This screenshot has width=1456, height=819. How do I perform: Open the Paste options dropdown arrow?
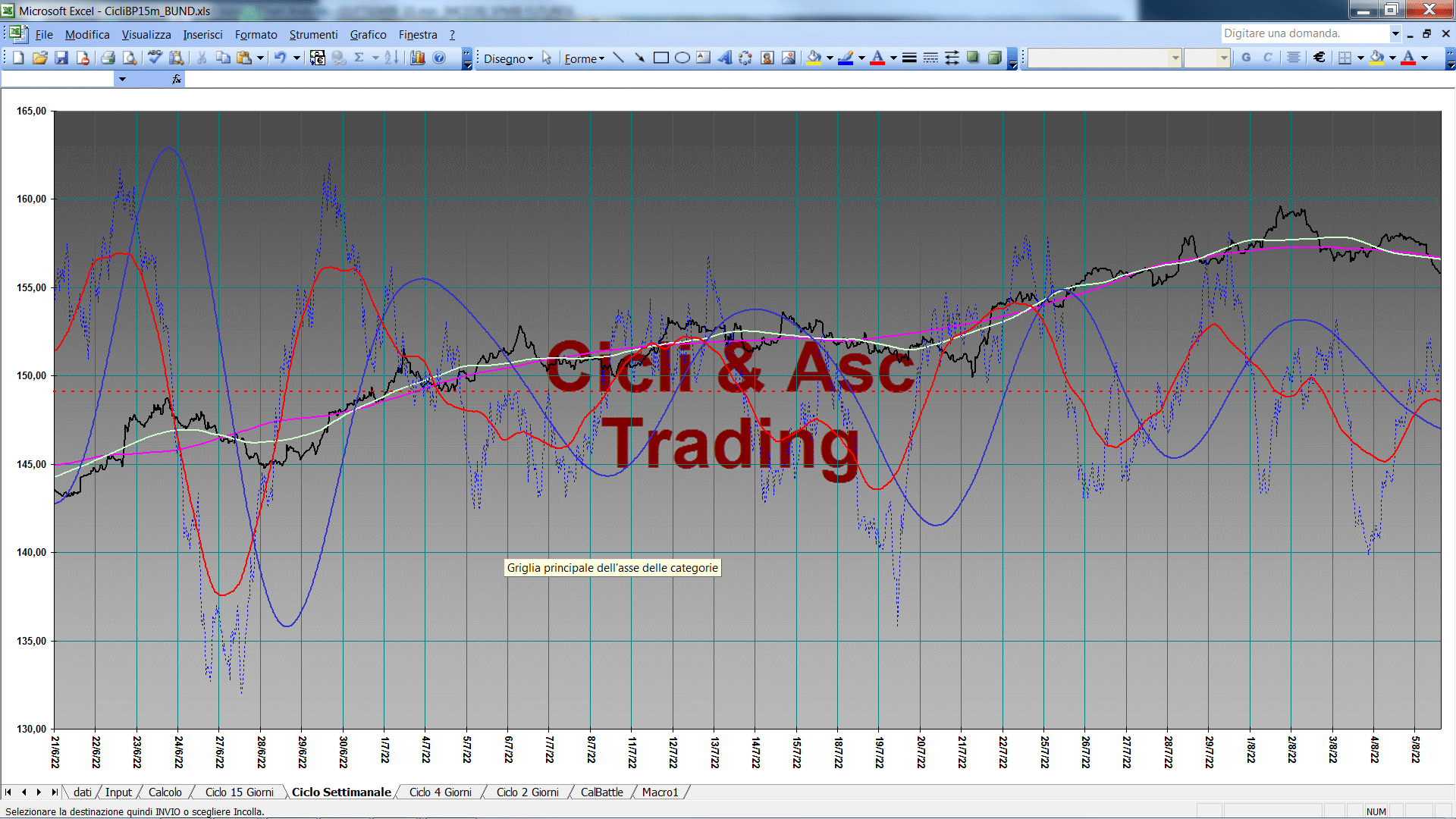point(260,58)
